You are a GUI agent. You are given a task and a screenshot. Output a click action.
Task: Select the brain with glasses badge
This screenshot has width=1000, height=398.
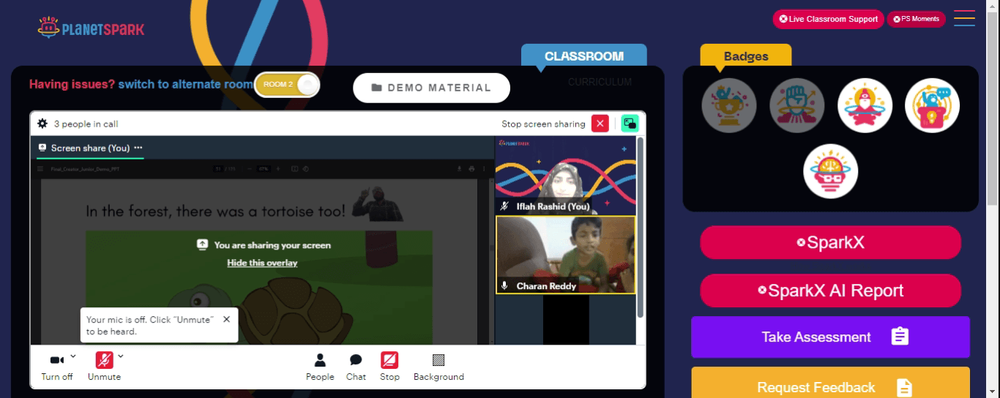tap(830, 171)
